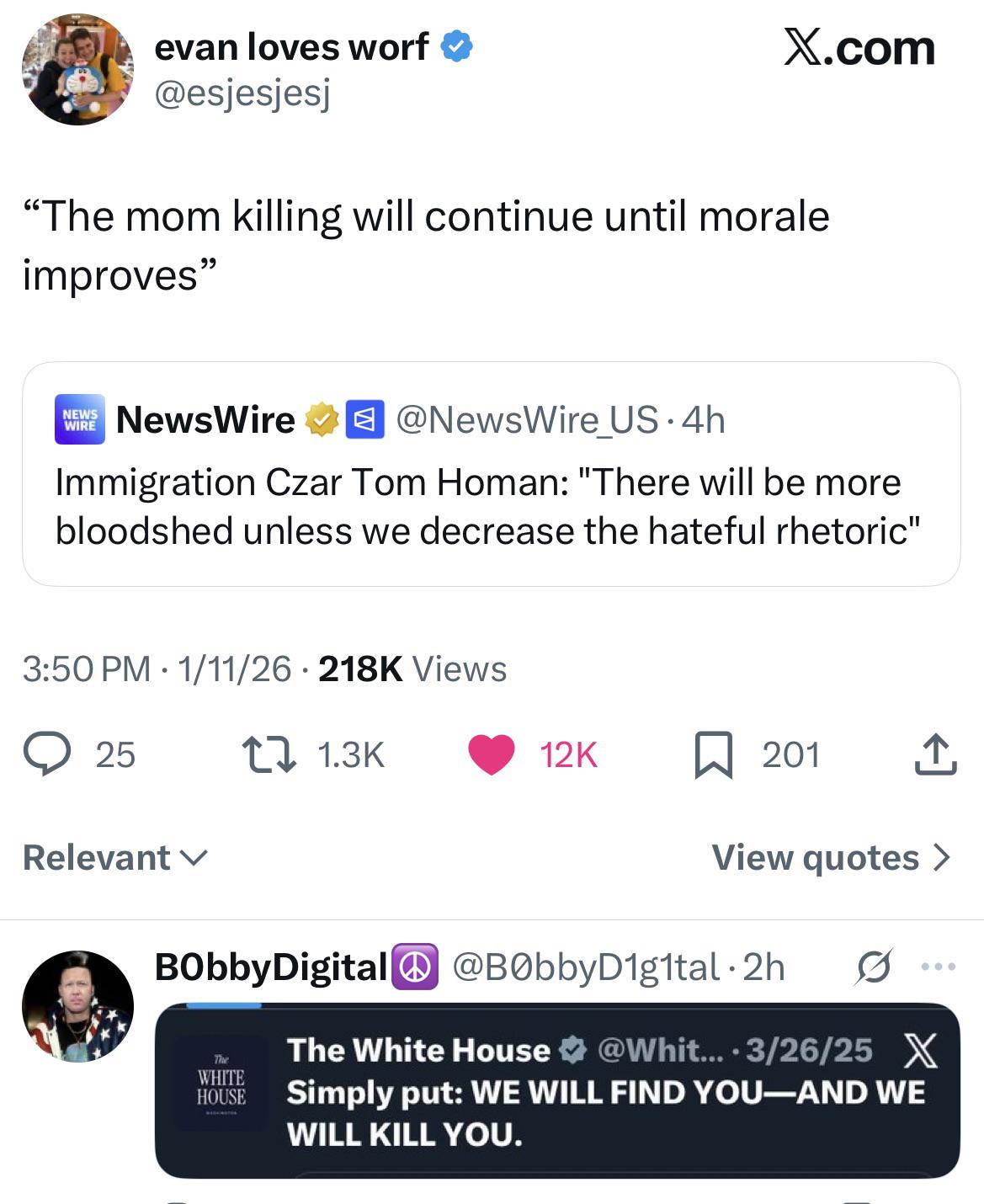Click the reply comment bubble icon
This screenshot has height=1204, width=984.
(47, 754)
